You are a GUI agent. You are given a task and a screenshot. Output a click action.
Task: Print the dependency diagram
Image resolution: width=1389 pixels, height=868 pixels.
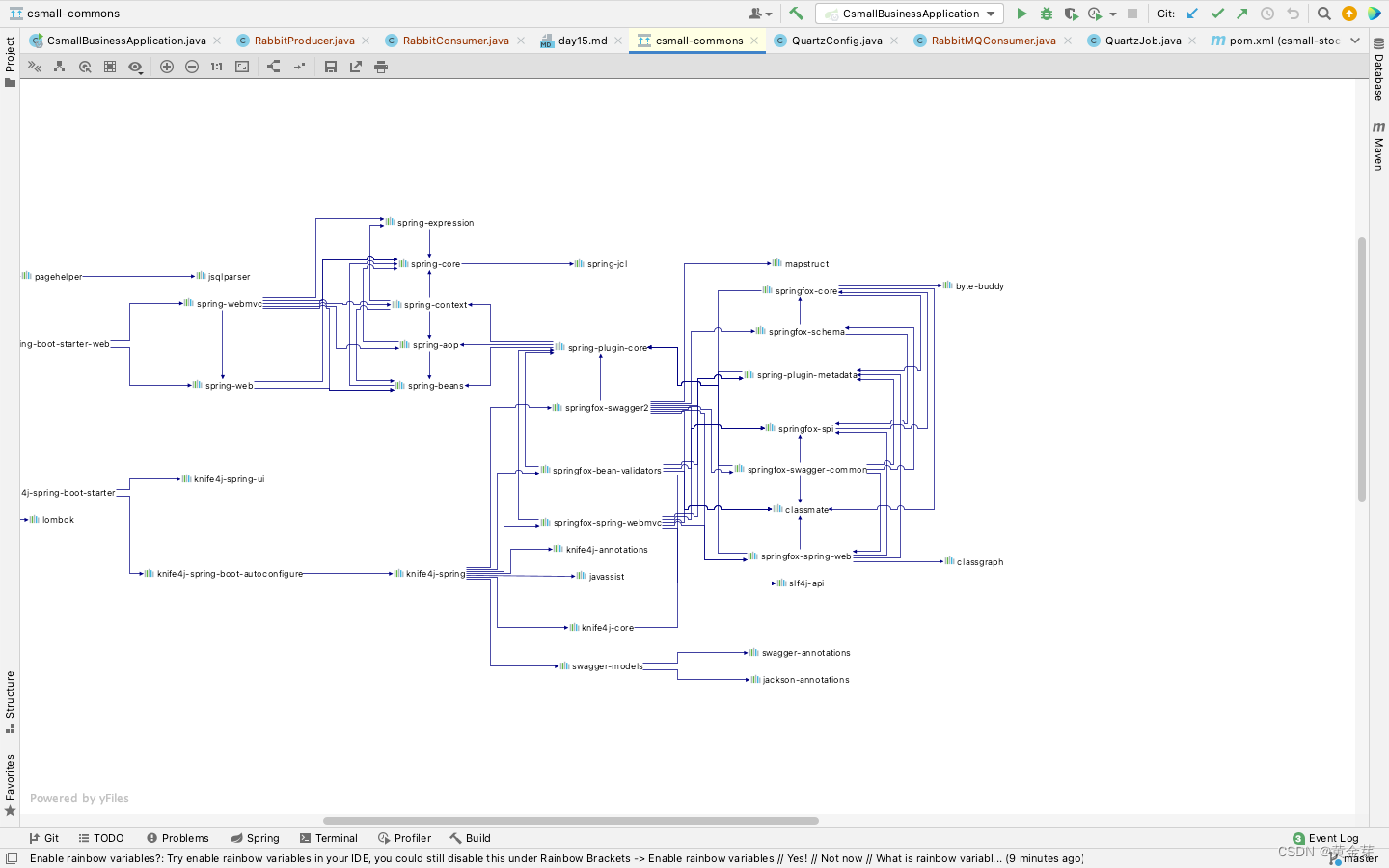381,67
